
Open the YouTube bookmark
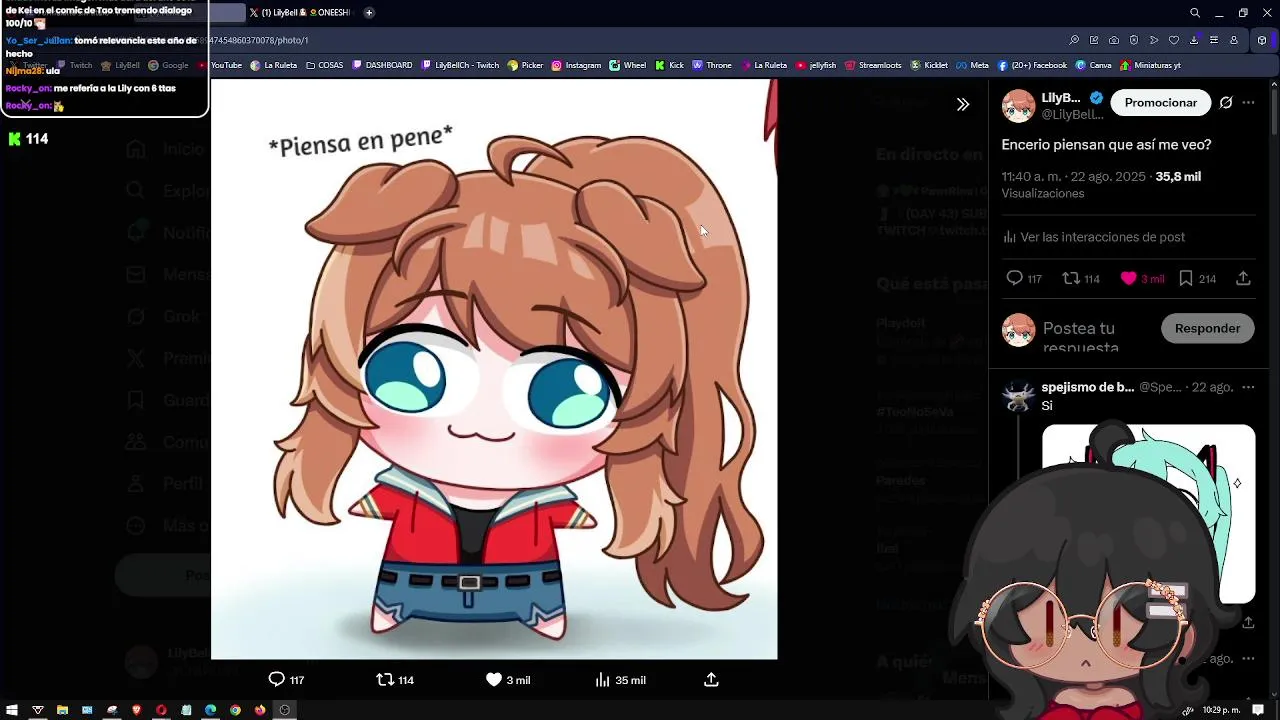click(x=220, y=65)
